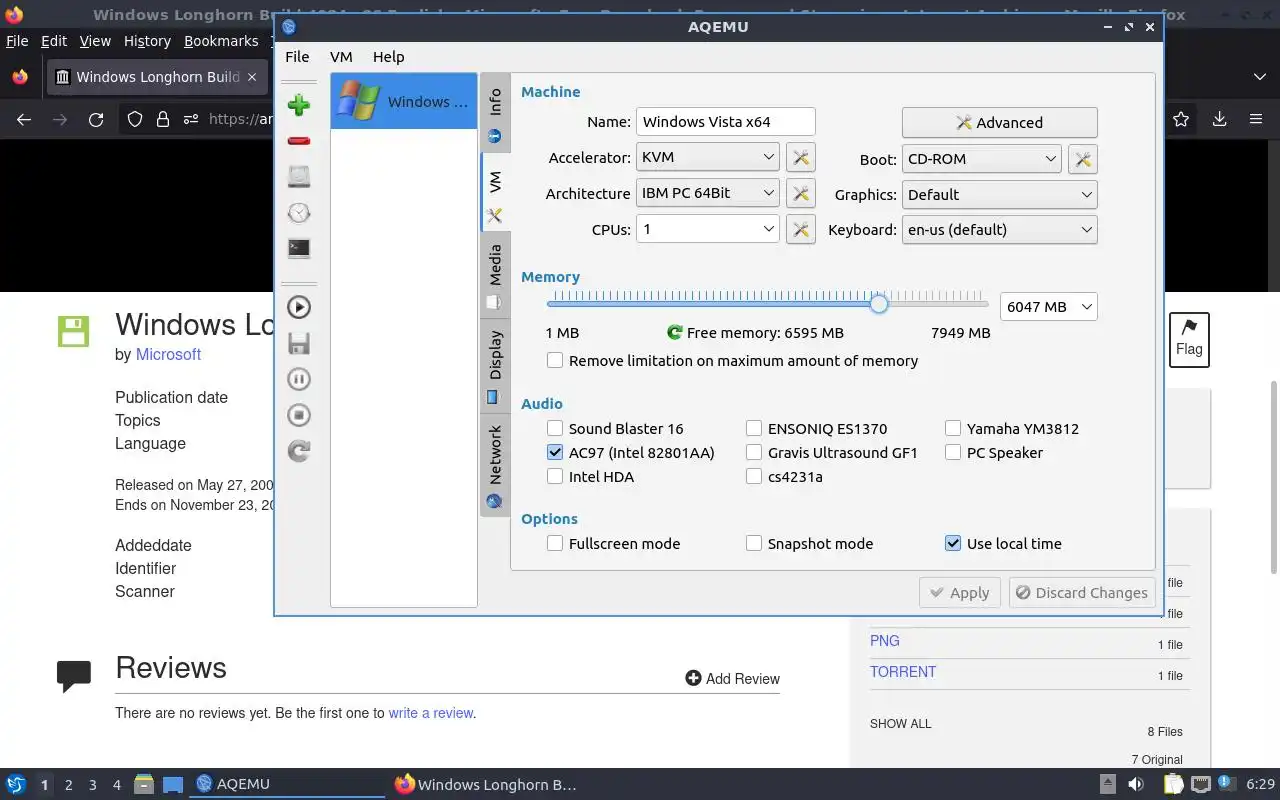
Task: Uncheck Use local time option
Action: [x=953, y=543]
